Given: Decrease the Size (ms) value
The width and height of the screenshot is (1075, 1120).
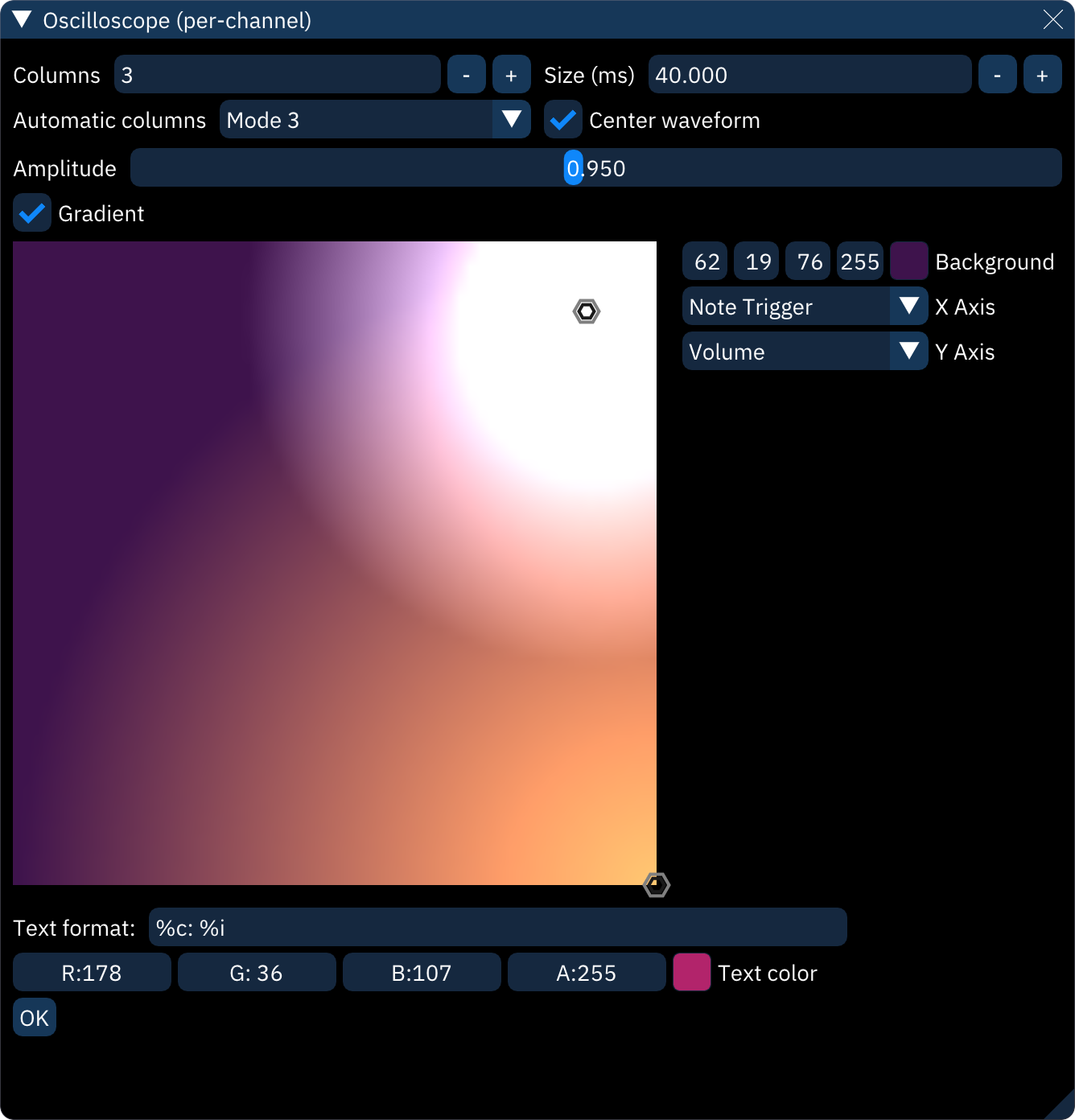Looking at the screenshot, I should [997, 75].
